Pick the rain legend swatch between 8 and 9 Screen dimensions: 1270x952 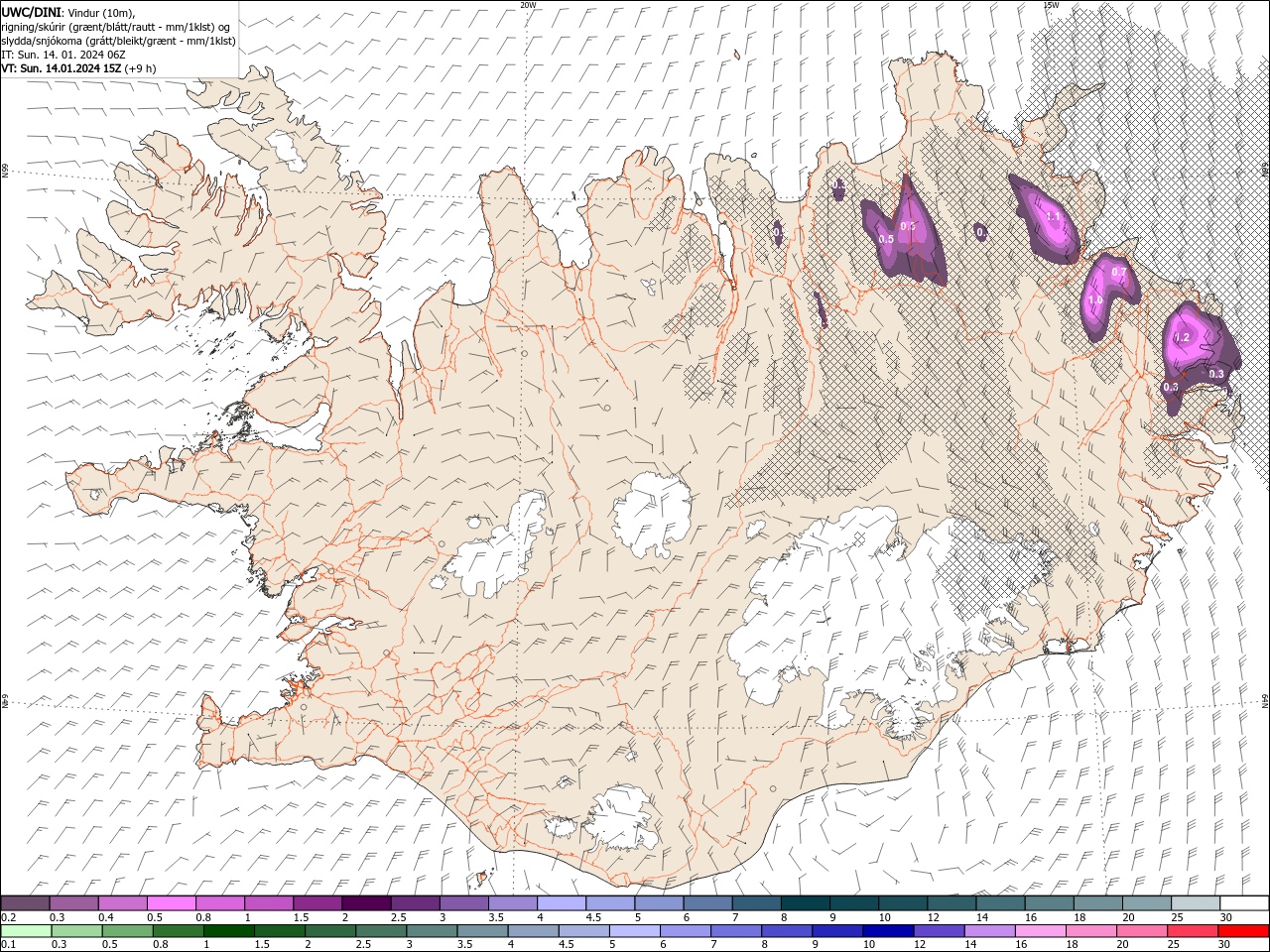[x=787, y=931]
